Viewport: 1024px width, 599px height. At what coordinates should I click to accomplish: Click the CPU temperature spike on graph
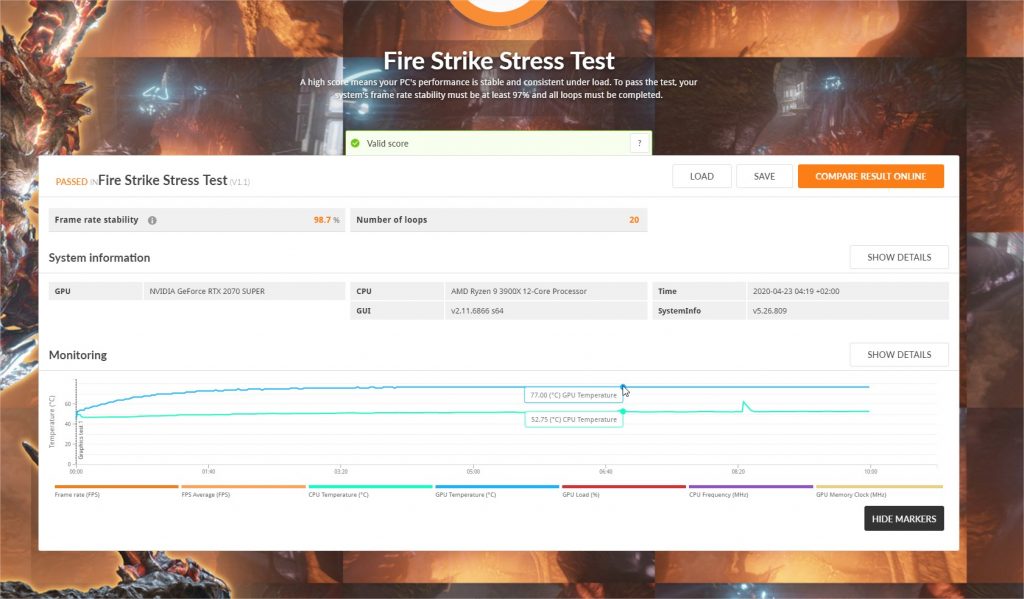pos(744,405)
